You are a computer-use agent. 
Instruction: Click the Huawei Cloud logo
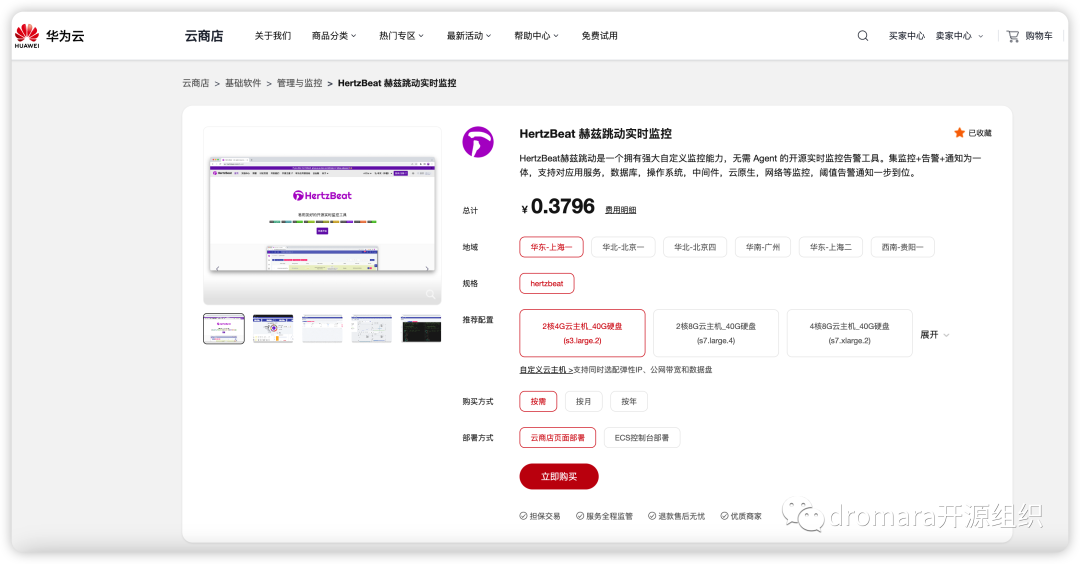point(49,36)
